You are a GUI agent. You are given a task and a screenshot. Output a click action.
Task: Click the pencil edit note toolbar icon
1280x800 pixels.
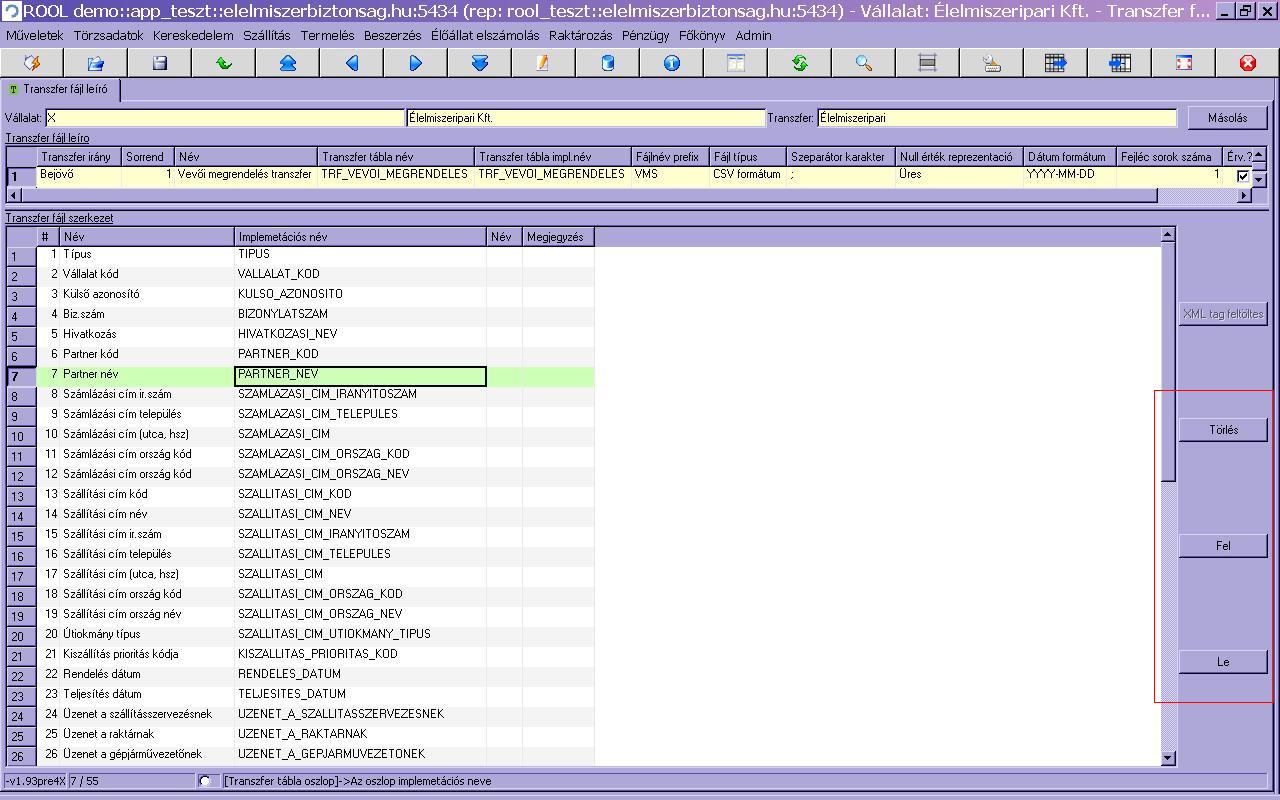tap(543, 63)
